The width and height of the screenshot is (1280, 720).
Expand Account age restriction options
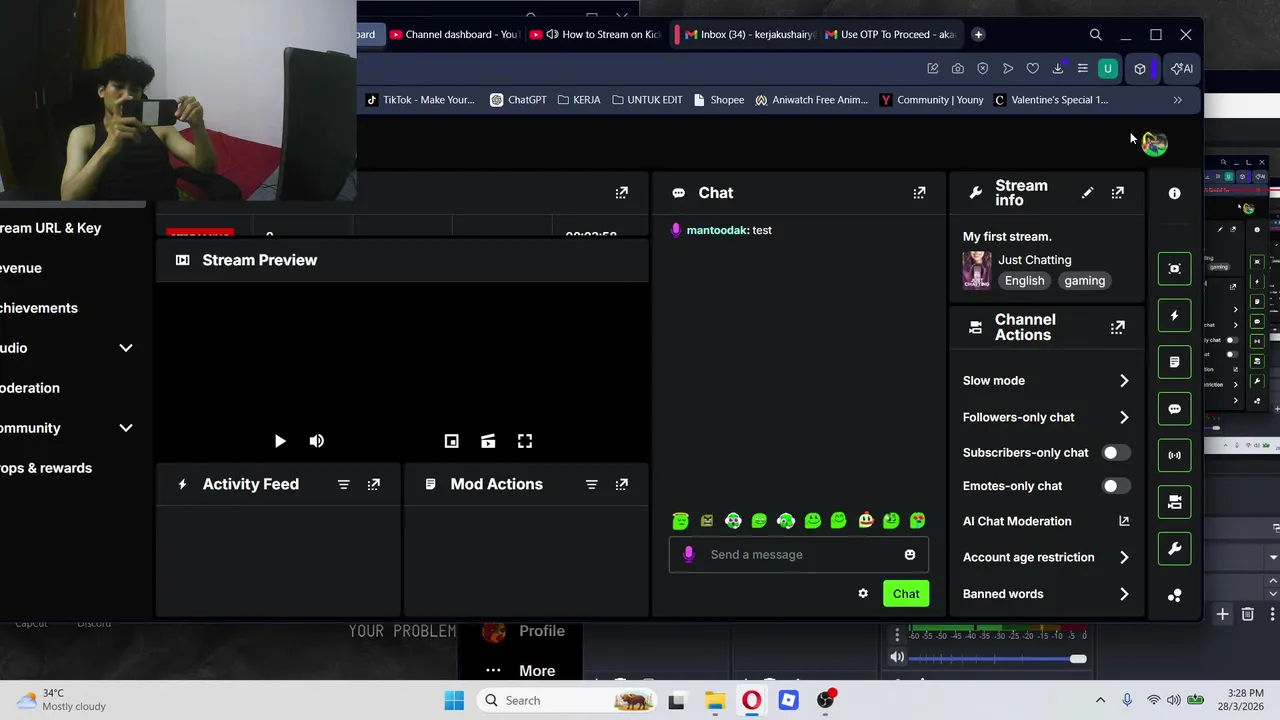[x=1124, y=557]
